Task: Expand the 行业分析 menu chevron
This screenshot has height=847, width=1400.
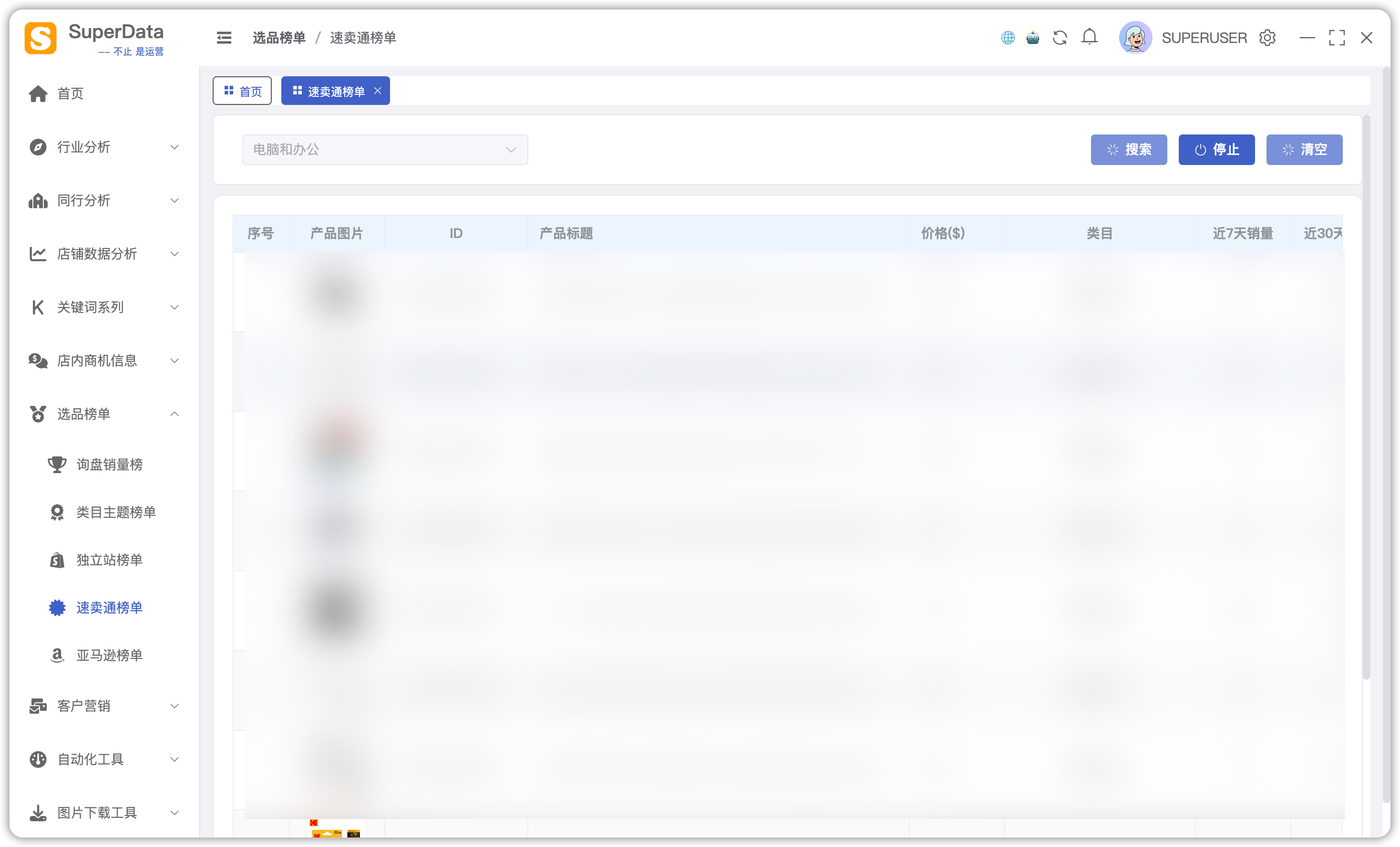Action: 175,147
